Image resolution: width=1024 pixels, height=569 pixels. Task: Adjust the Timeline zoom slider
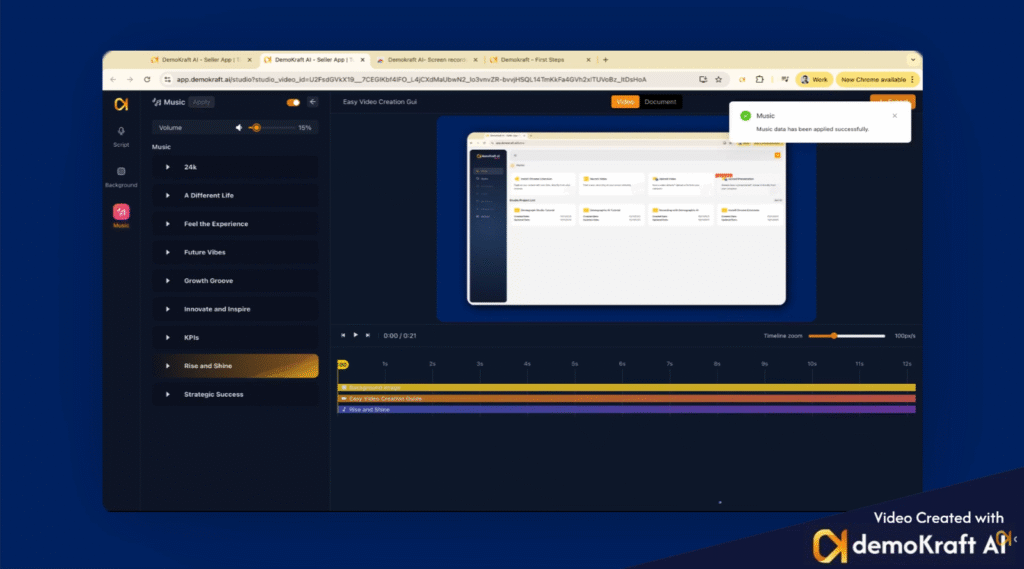coord(834,336)
